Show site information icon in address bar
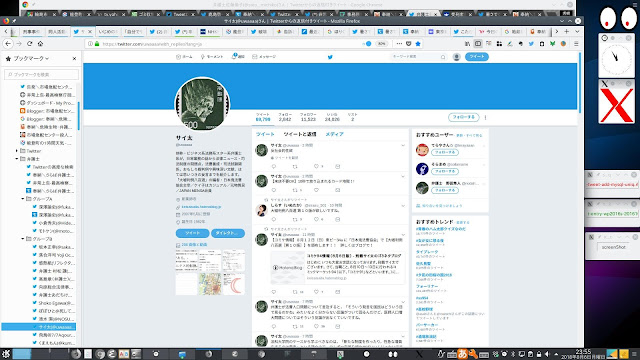640x360 pixels. [90, 44]
